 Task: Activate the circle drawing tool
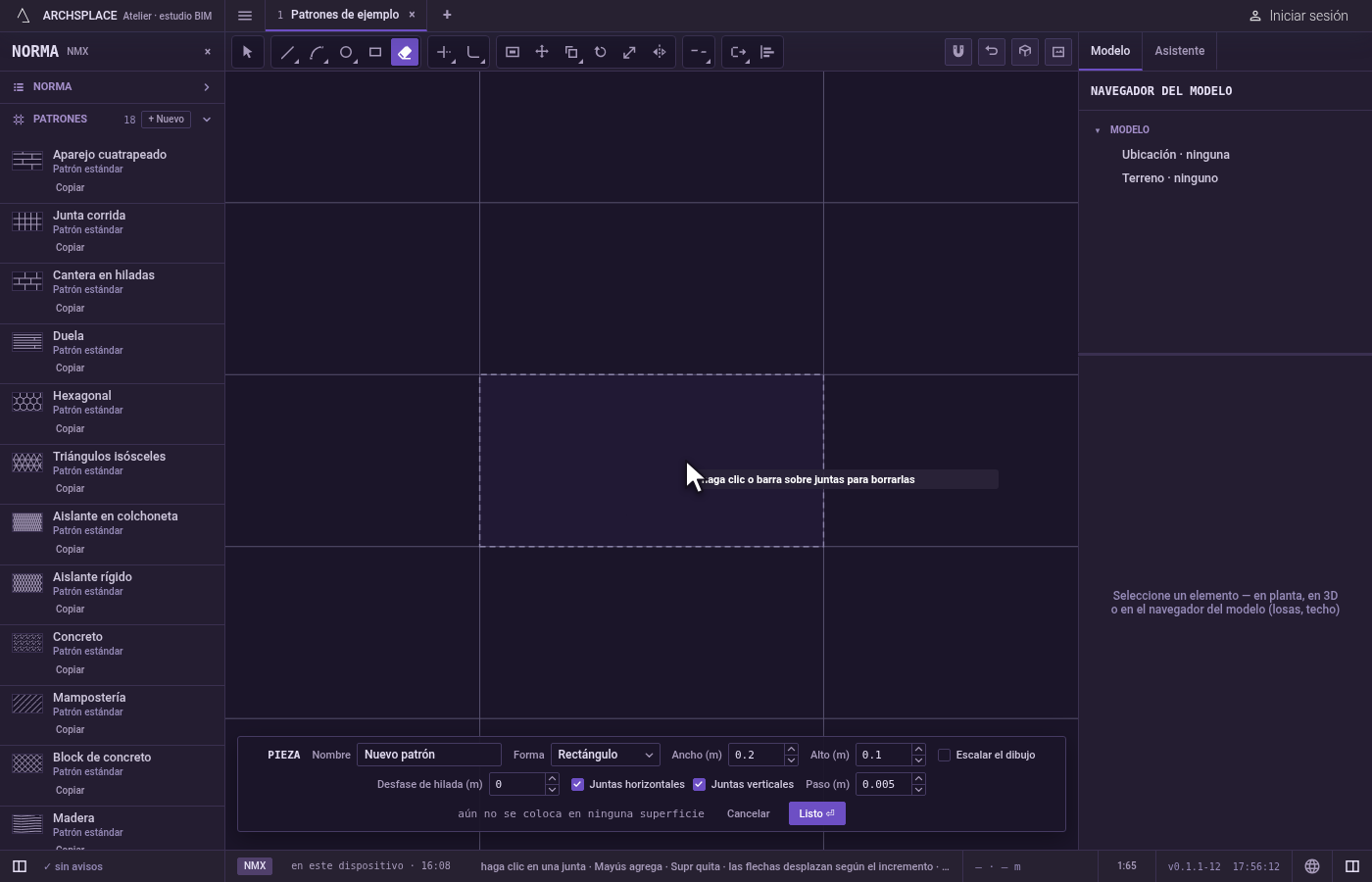346,52
